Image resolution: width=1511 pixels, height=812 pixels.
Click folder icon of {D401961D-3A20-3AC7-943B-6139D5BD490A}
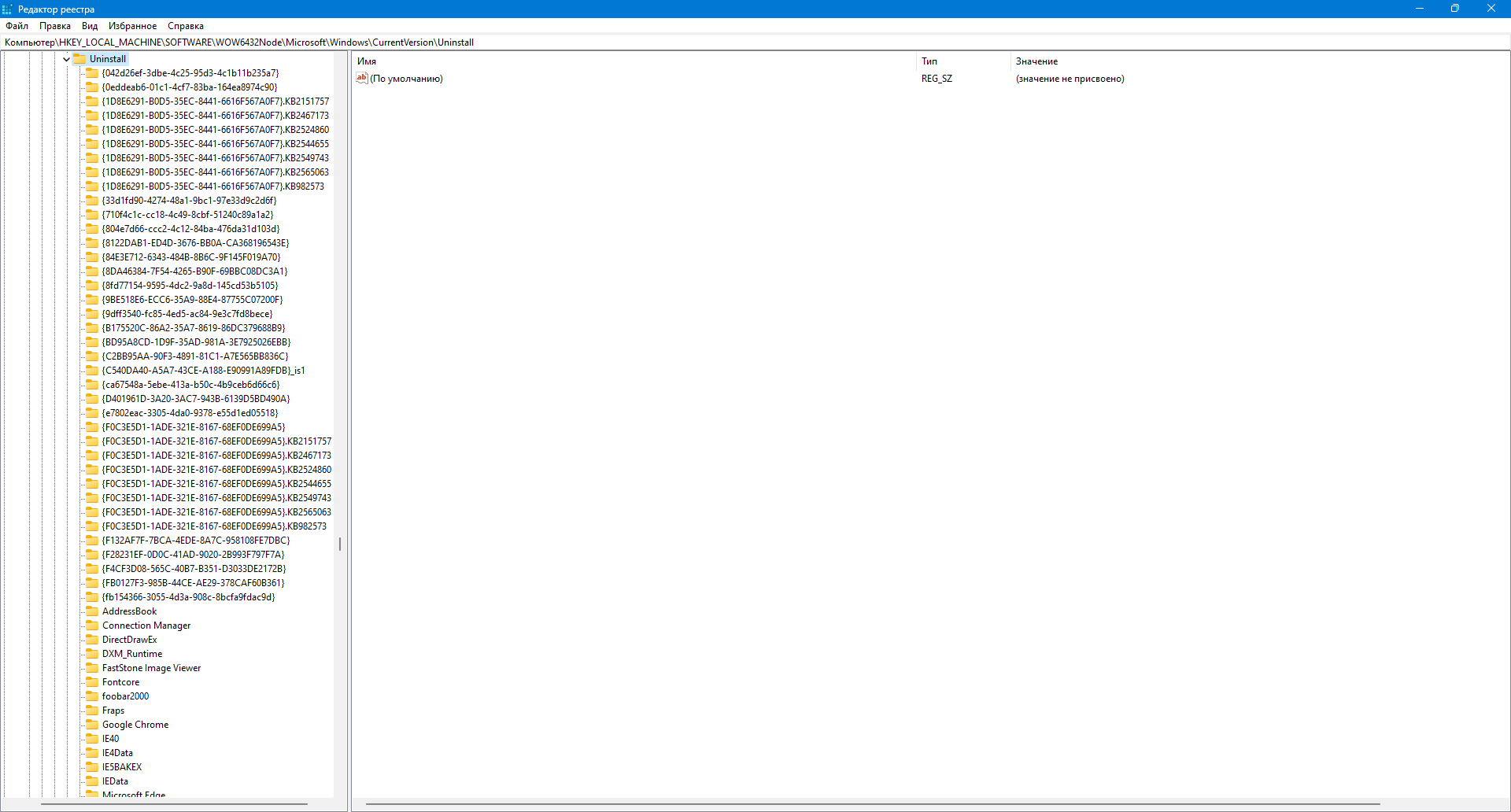pyautogui.click(x=92, y=399)
